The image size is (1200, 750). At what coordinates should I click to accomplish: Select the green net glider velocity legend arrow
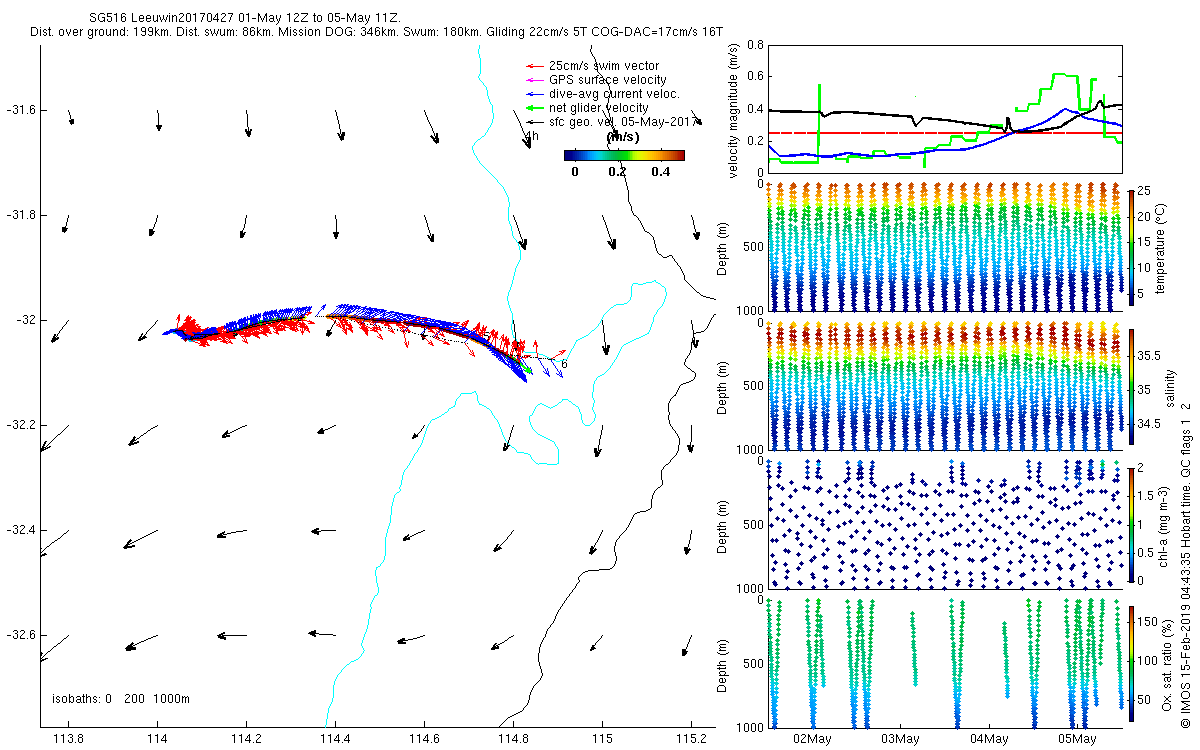point(534,108)
